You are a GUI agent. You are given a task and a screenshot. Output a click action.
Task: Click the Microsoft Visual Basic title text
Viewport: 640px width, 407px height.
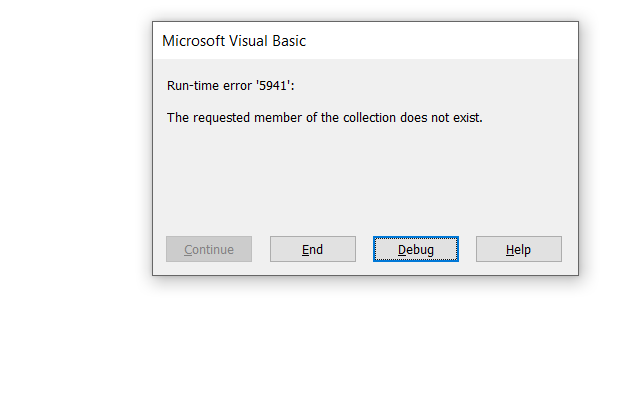[x=234, y=41]
